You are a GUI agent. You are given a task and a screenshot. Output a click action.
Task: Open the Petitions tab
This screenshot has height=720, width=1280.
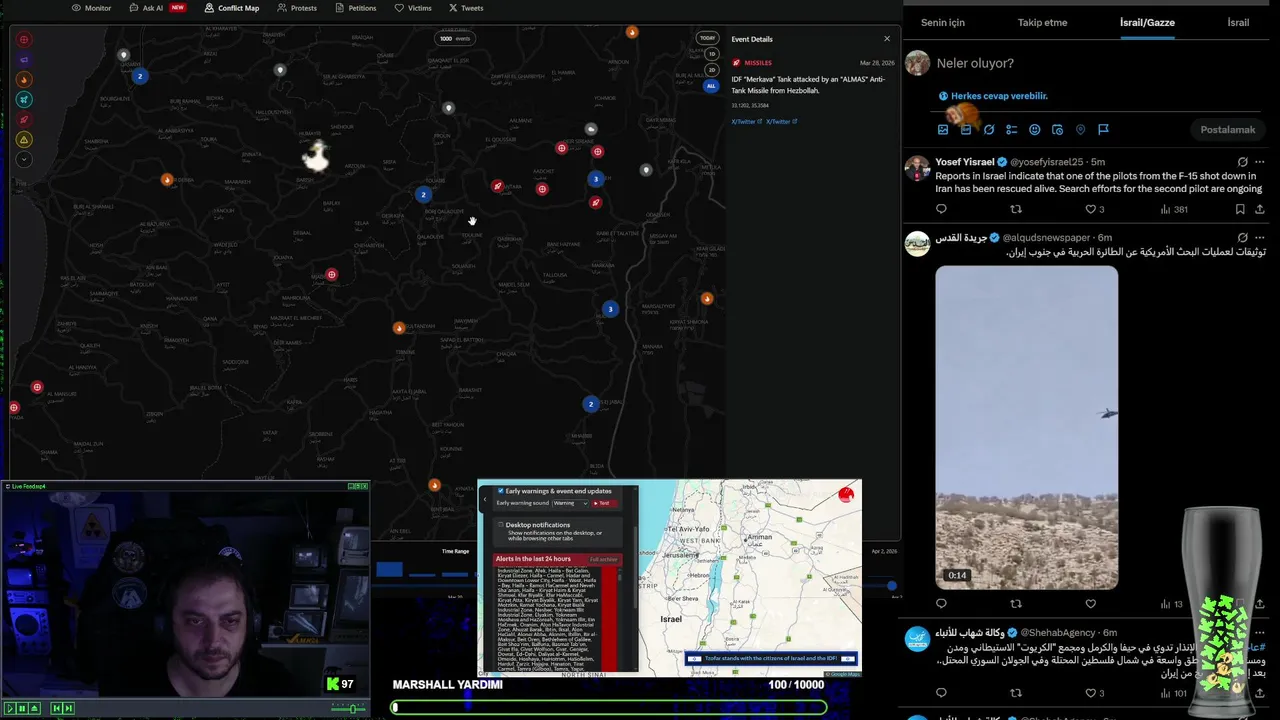coord(355,8)
